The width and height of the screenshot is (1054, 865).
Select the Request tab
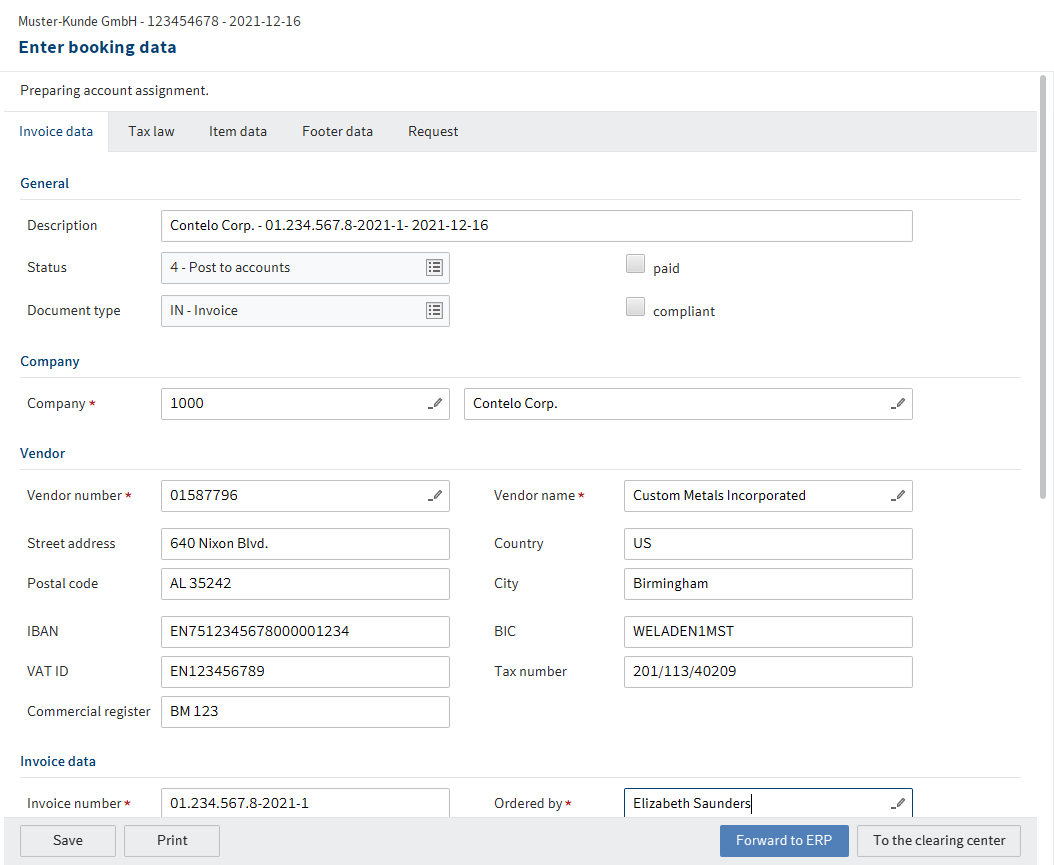[433, 131]
